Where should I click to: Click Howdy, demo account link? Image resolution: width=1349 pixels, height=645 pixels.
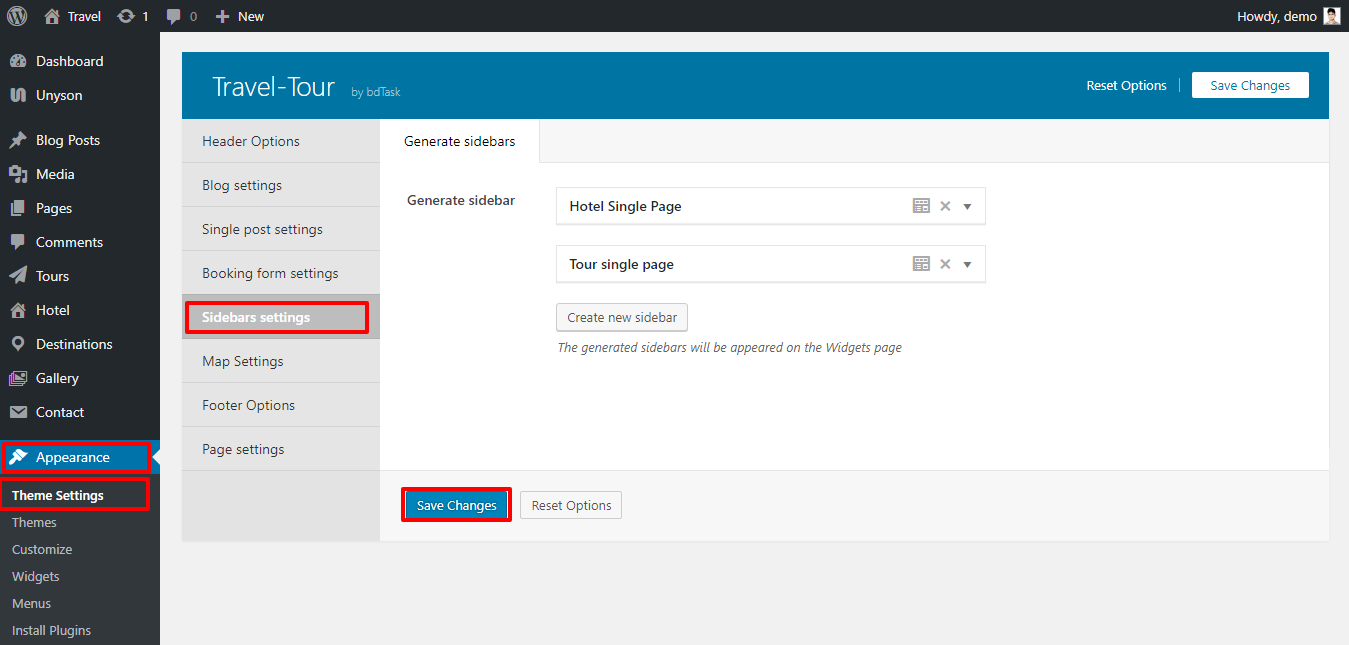click(x=1288, y=16)
